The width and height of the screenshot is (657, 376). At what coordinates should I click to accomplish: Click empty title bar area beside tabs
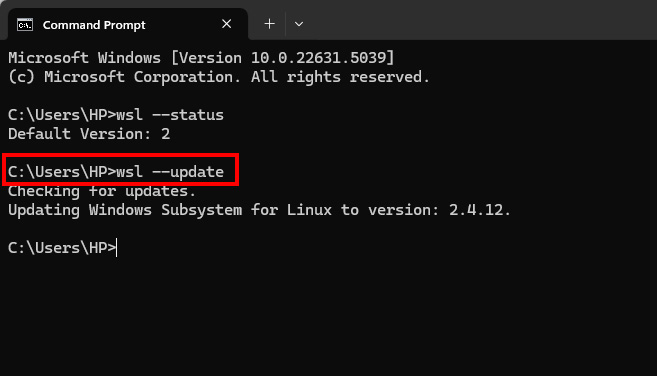pos(482,20)
